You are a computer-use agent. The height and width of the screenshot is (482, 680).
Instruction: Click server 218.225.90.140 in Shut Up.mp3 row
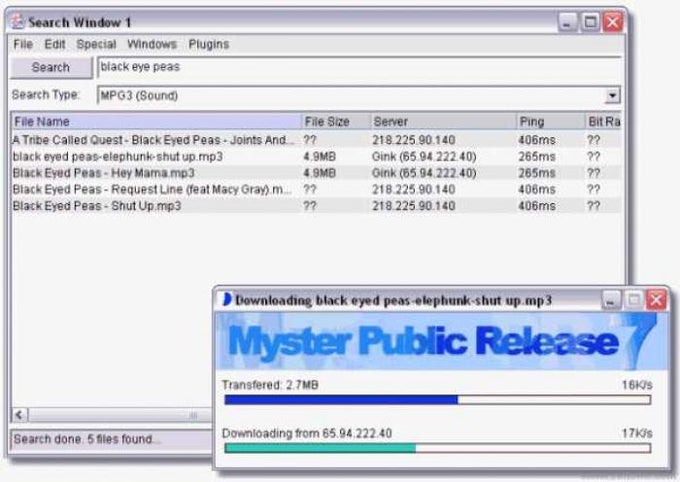coord(414,206)
